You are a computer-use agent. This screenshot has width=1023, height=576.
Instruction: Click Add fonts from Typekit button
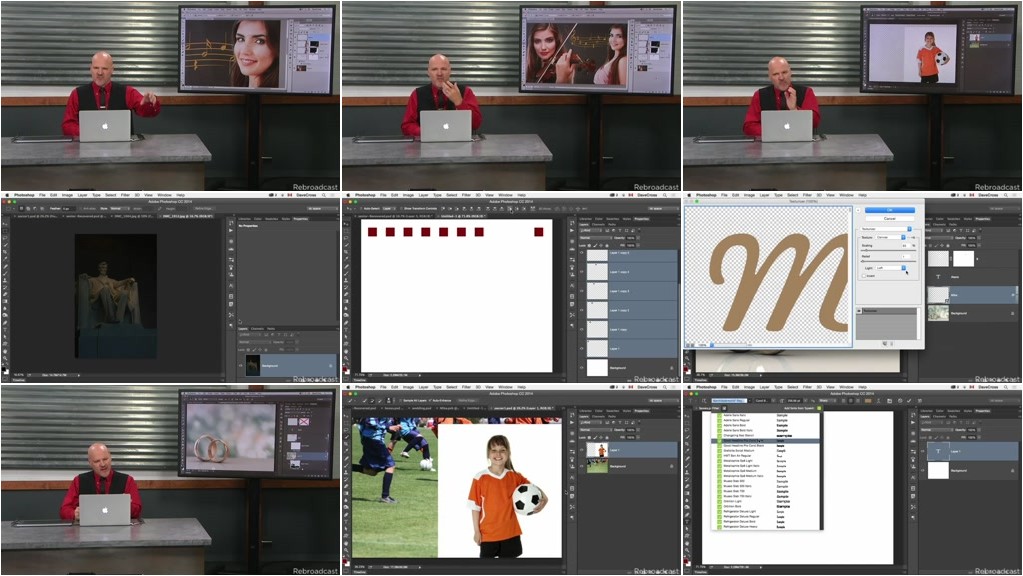(x=799, y=408)
